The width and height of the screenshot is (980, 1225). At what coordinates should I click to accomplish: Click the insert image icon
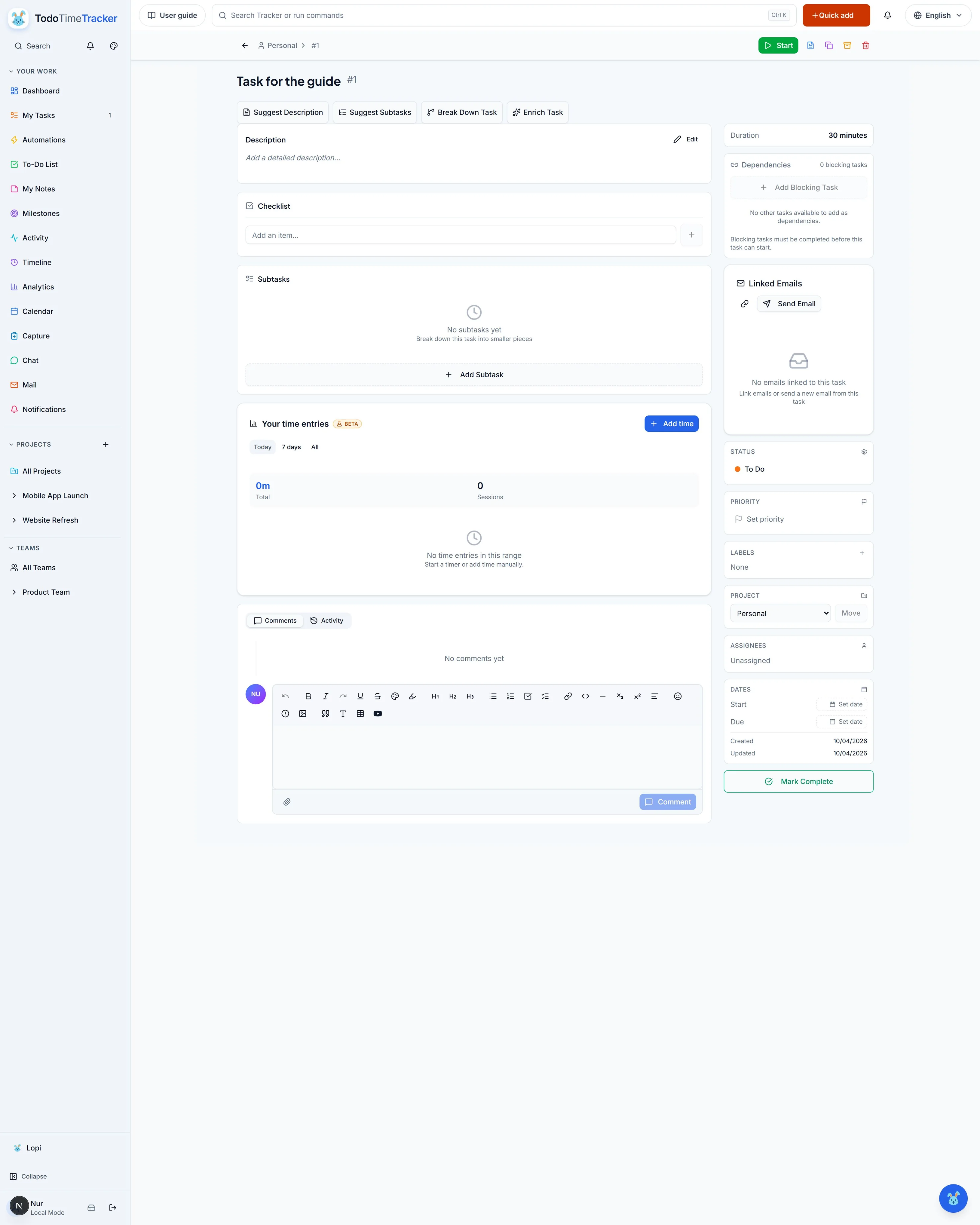pyautogui.click(x=303, y=714)
